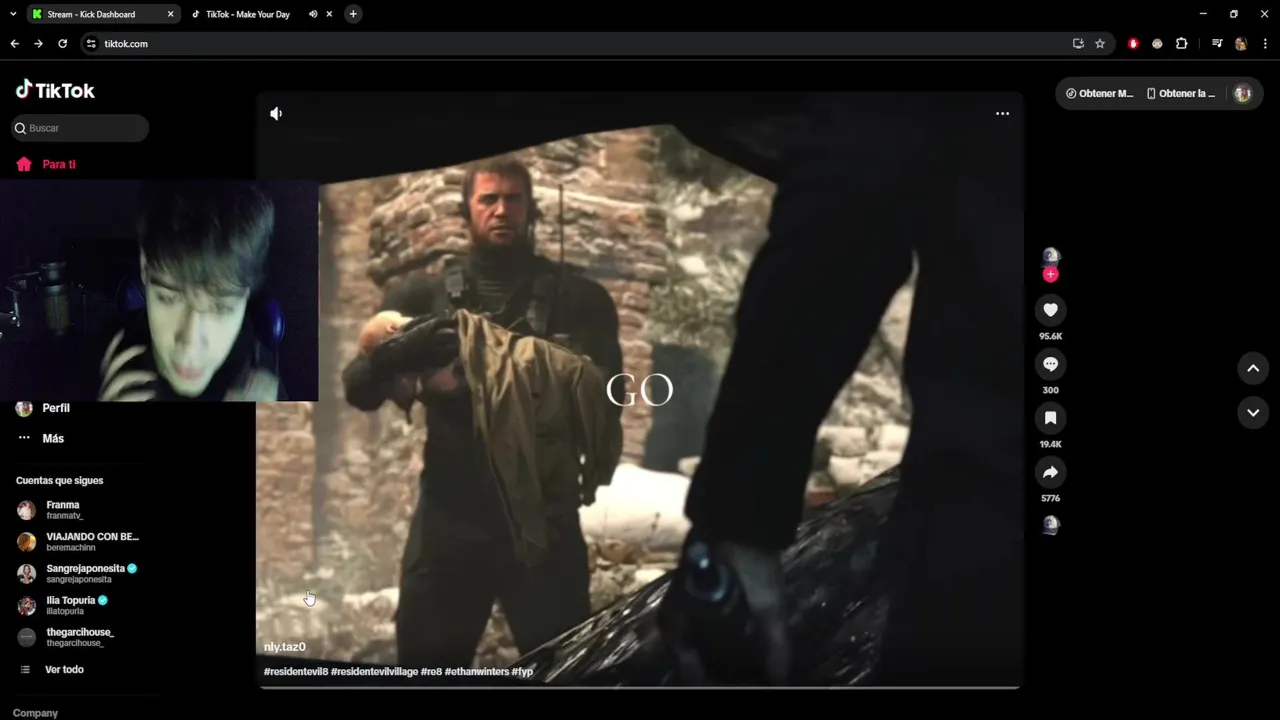The width and height of the screenshot is (1280, 720).
Task: Reload the page
Action: click(62, 44)
